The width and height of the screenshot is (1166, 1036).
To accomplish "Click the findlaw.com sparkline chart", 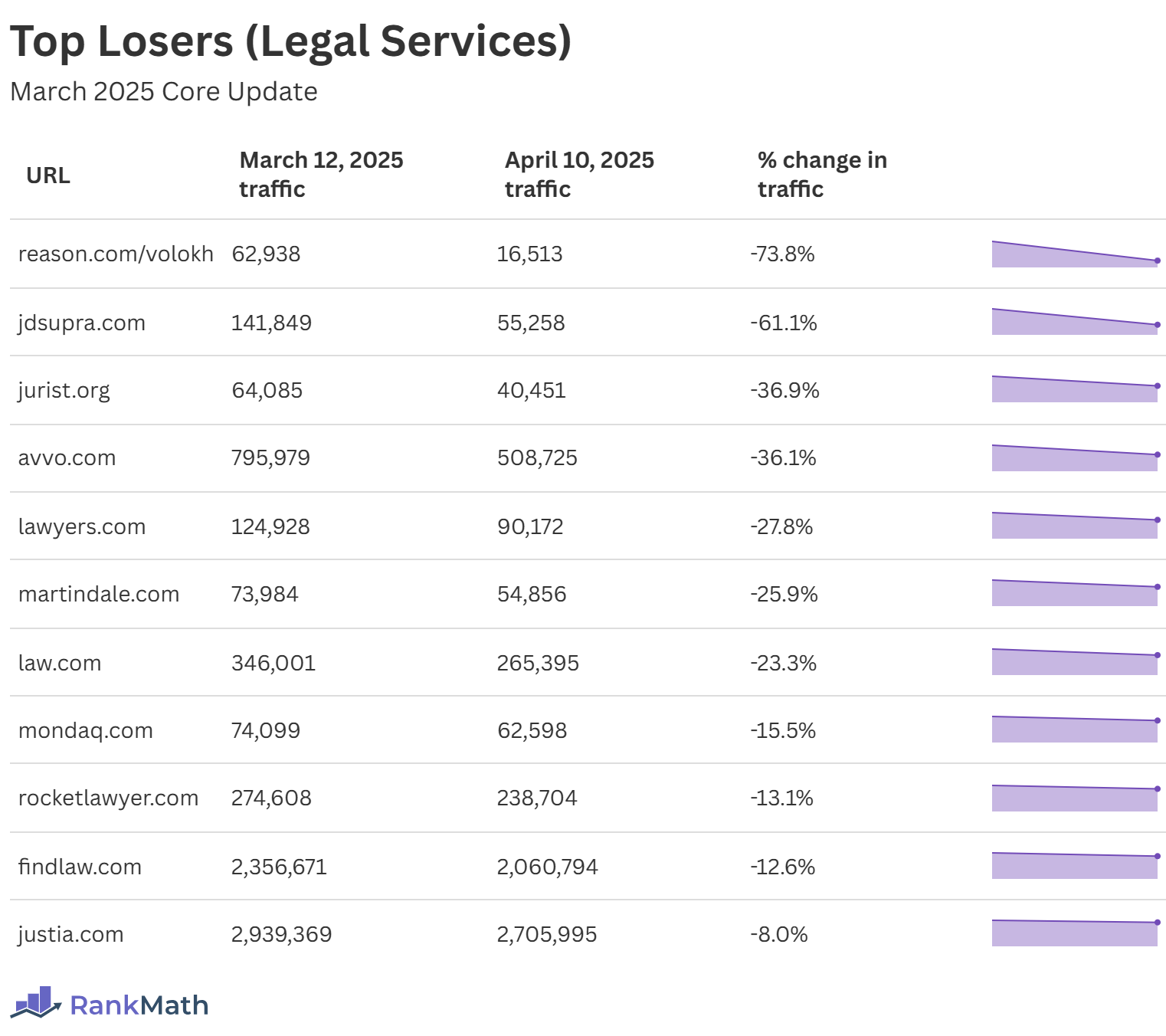I will point(1076,866).
